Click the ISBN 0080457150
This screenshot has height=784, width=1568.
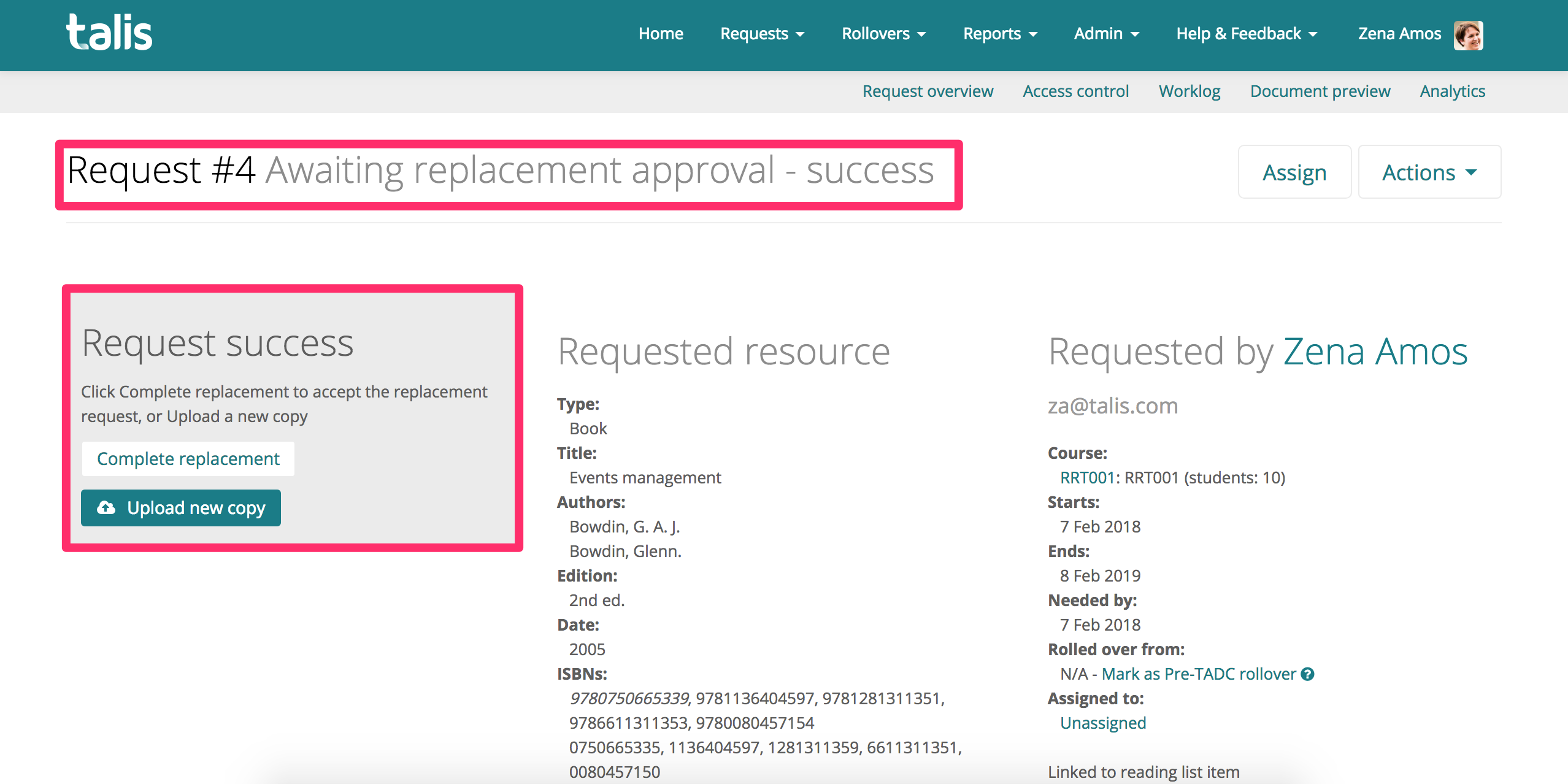(615, 772)
